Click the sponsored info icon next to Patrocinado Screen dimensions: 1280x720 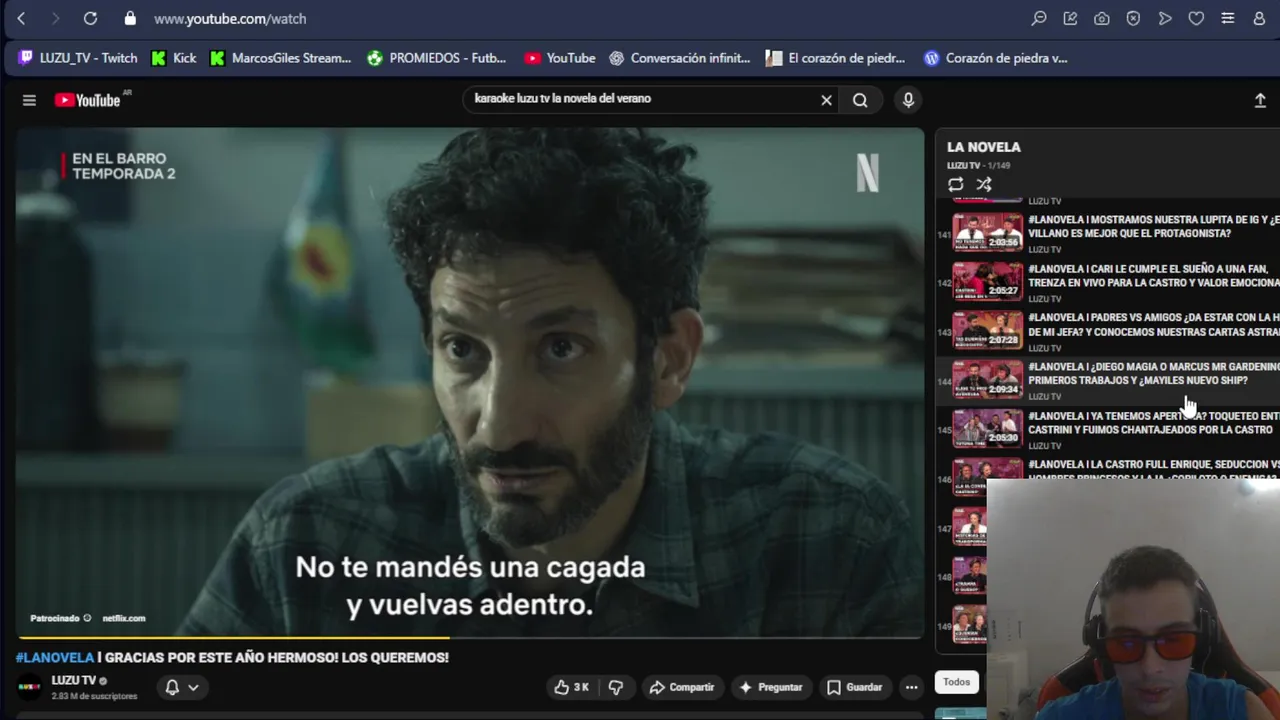pyautogui.click(x=87, y=618)
